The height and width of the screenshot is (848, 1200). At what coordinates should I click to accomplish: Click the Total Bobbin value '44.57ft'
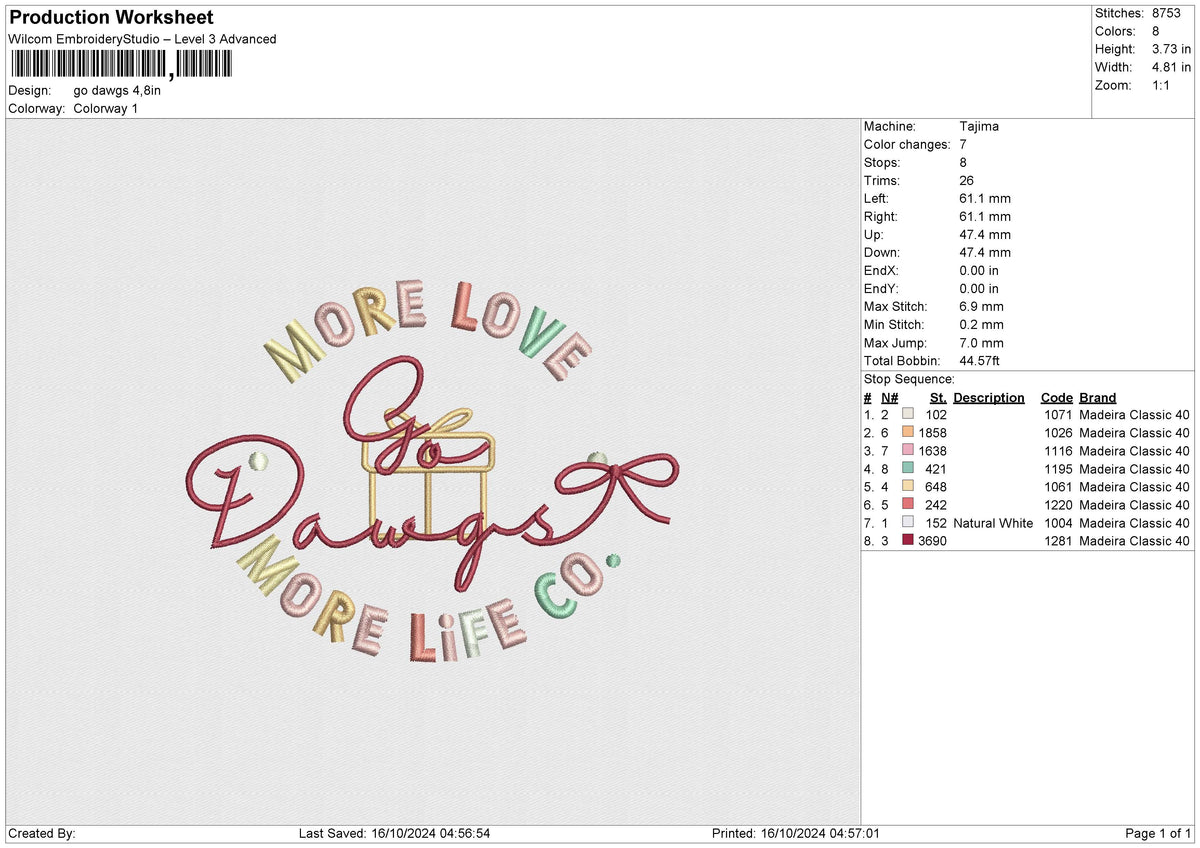tap(979, 361)
